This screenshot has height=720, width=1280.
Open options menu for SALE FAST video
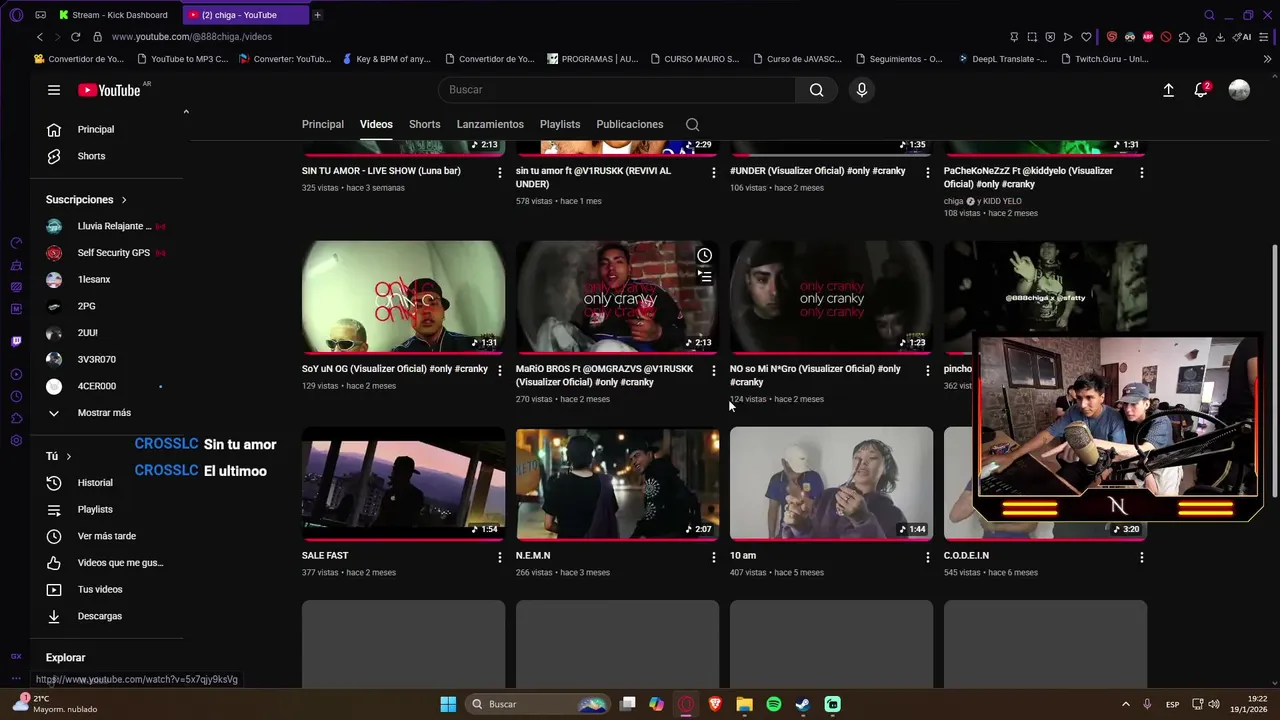[500, 557]
